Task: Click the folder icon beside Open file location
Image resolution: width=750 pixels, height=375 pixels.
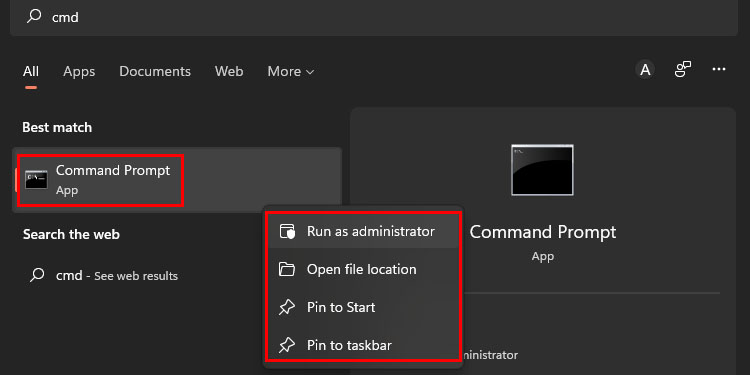Action: (287, 269)
